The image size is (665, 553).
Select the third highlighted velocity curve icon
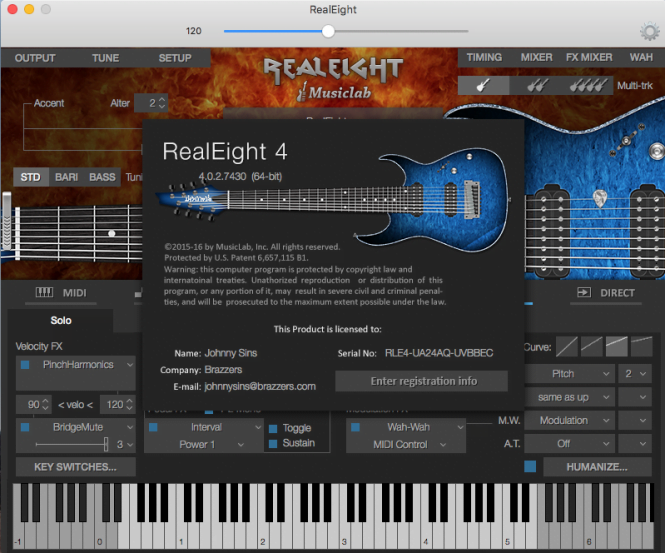point(617,346)
